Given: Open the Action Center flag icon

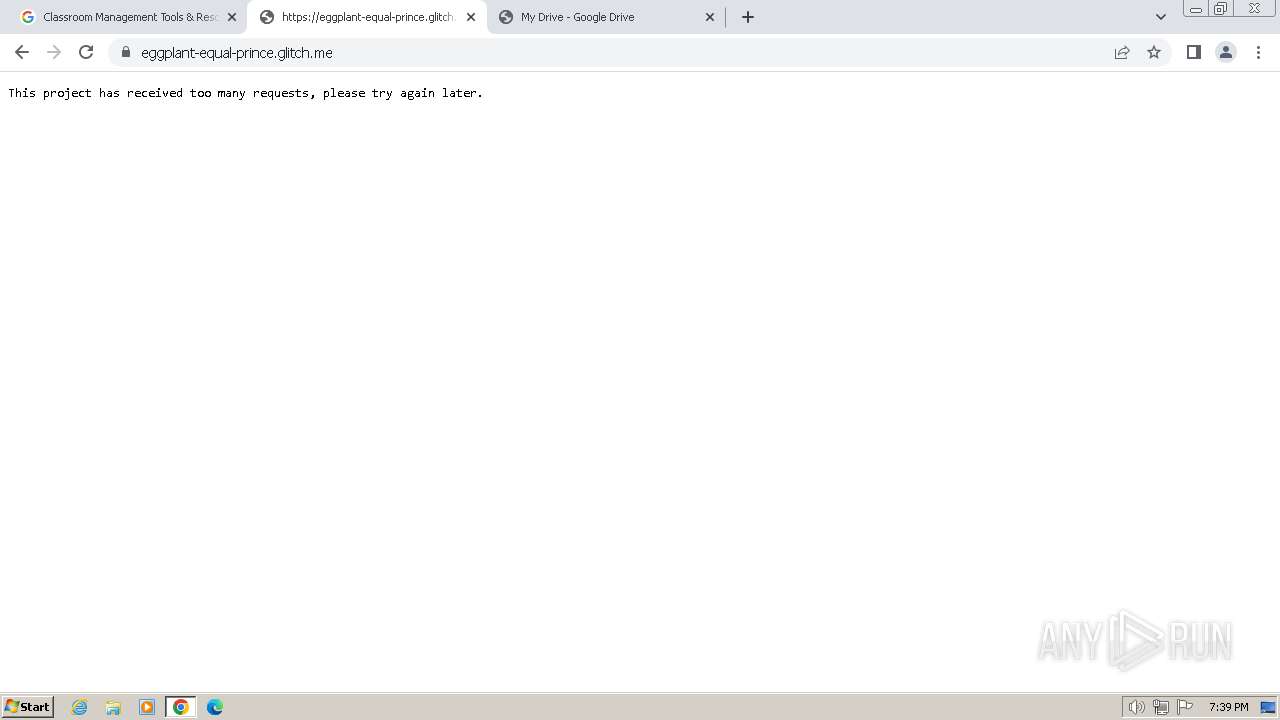Looking at the screenshot, I should coord(1185,707).
